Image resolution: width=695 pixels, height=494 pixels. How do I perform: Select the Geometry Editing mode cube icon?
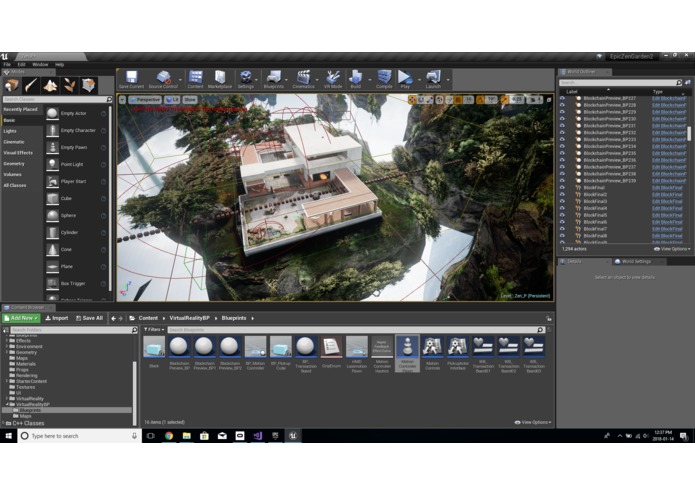pos(89,85)
